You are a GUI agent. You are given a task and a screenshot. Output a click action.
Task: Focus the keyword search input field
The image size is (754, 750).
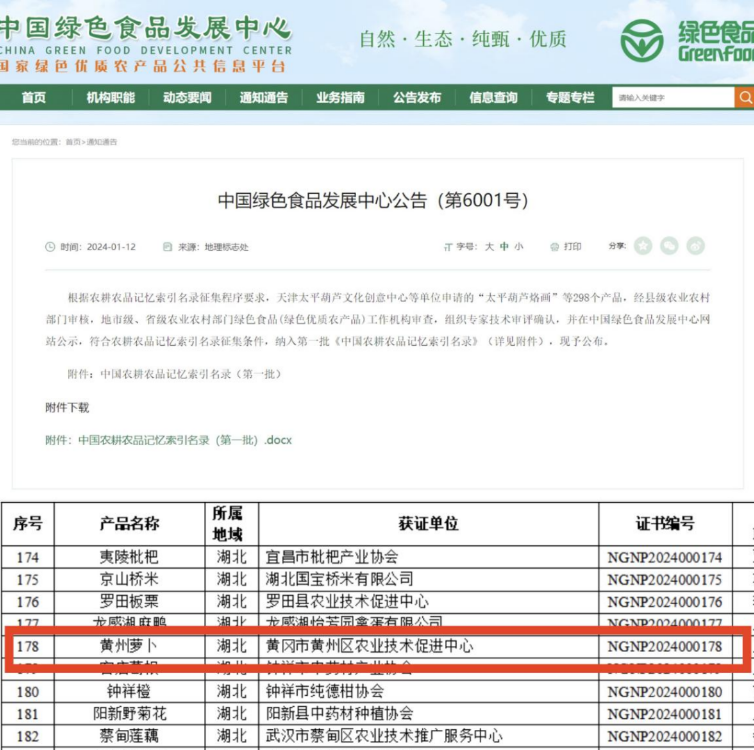673,98
